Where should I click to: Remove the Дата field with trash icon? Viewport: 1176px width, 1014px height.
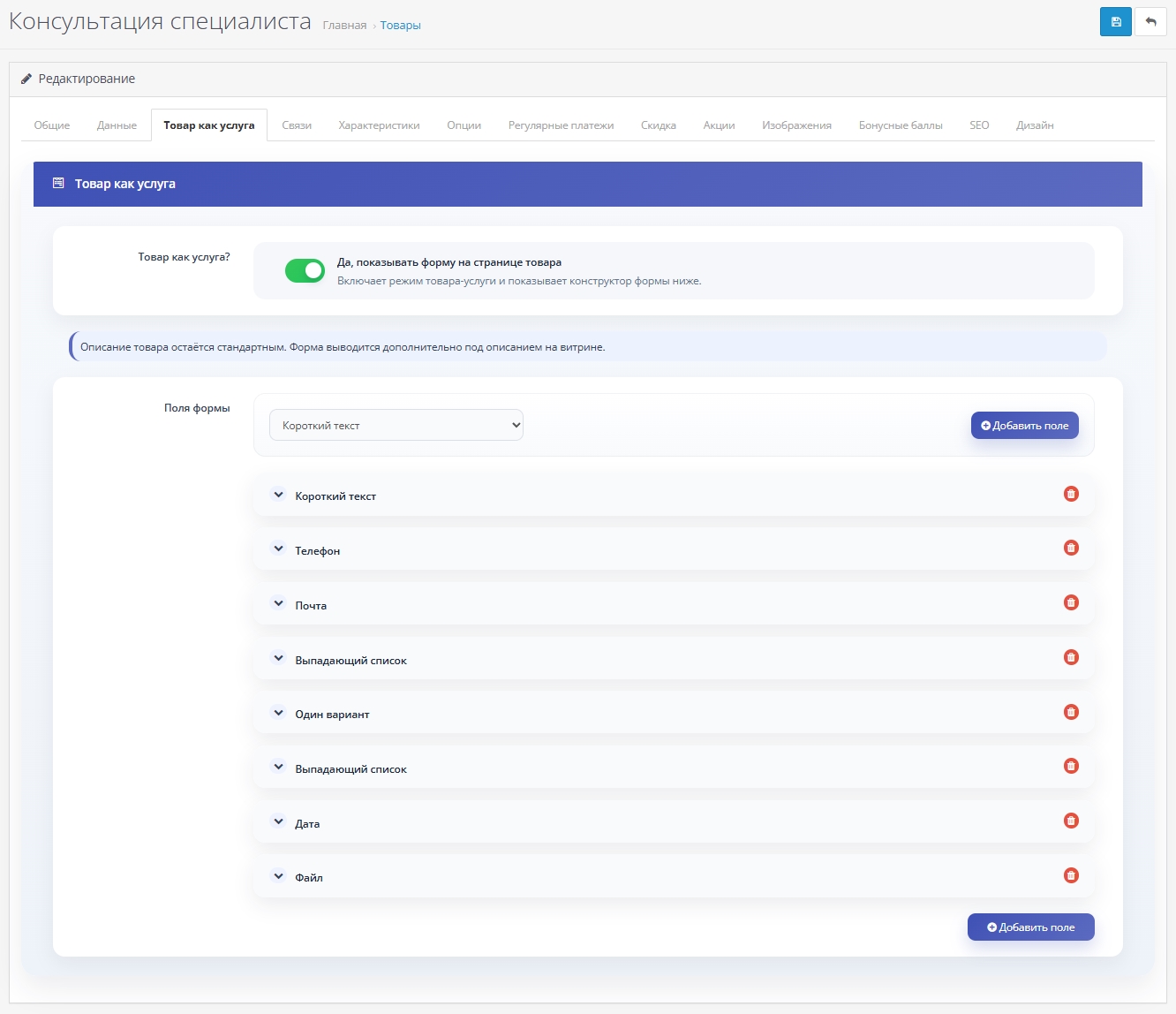1071,821
